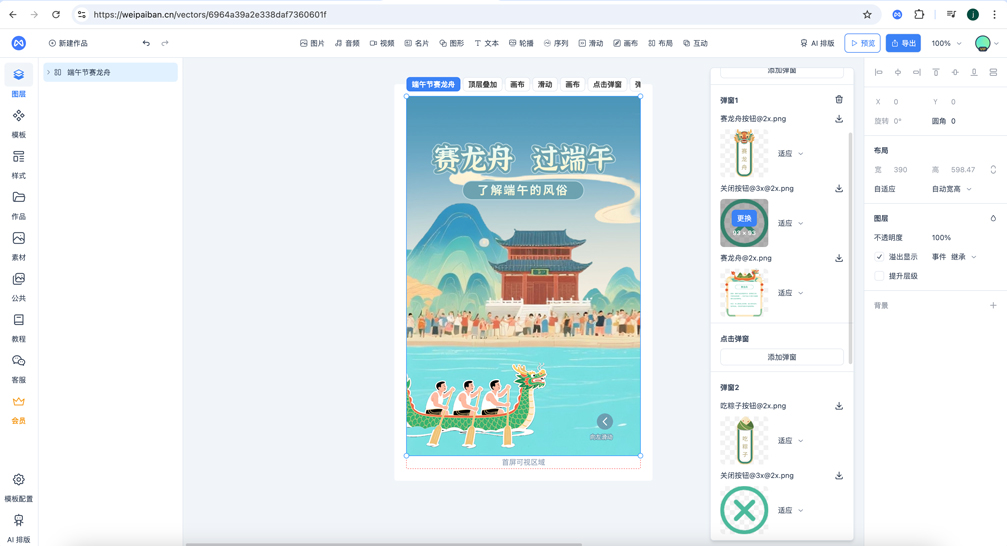Click the undo arrow in top toolbar
Viewport: 1007px width, 546px height.
pyautogui.click(x=146, y=44)
